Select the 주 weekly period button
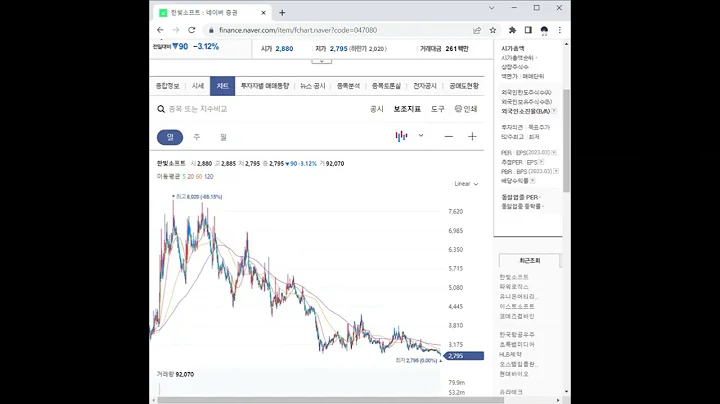The width and height of the screenshot is (720, 404). click(197, 137)
